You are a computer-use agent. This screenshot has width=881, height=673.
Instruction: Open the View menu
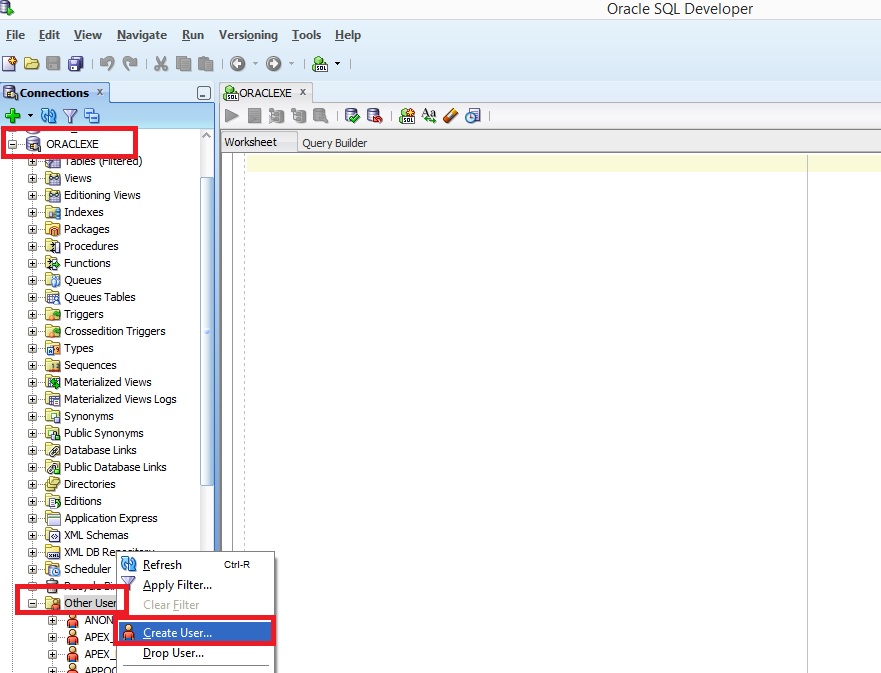coord(88,35)
